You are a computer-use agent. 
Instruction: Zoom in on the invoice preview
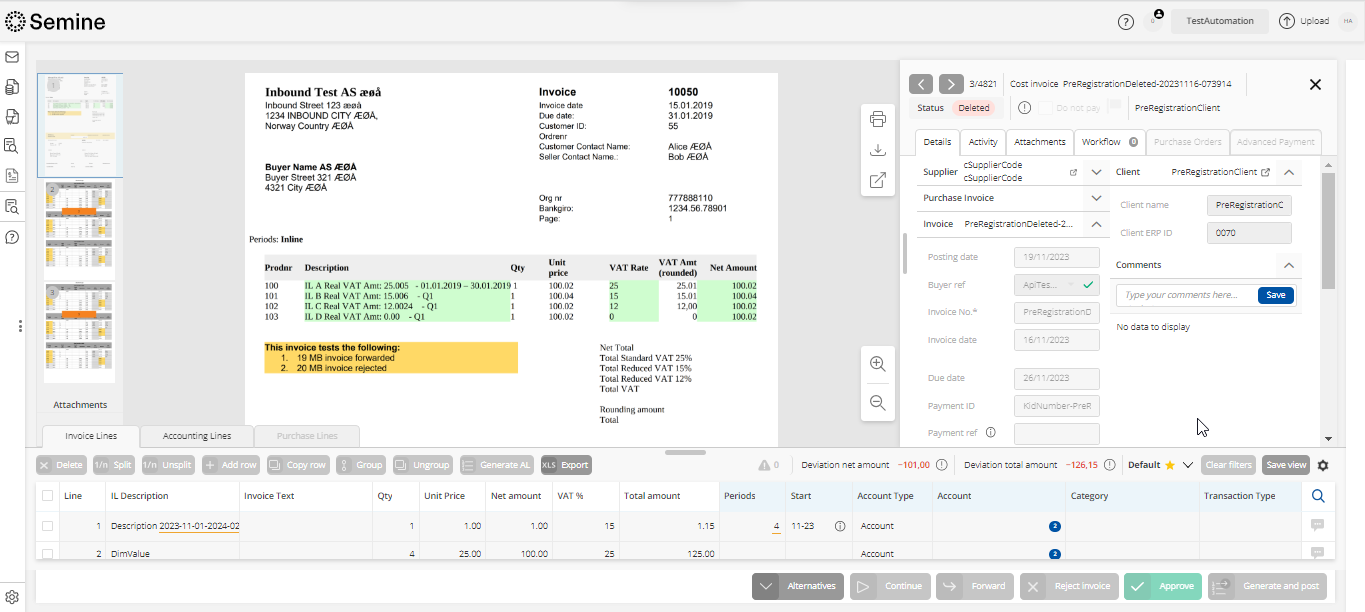click(x=878, y=364)
